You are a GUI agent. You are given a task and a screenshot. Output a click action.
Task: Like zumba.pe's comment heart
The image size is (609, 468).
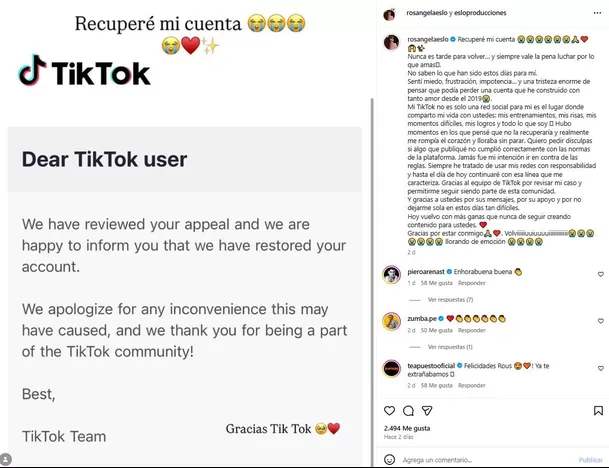pyautogui.click(x=600, y=321)
